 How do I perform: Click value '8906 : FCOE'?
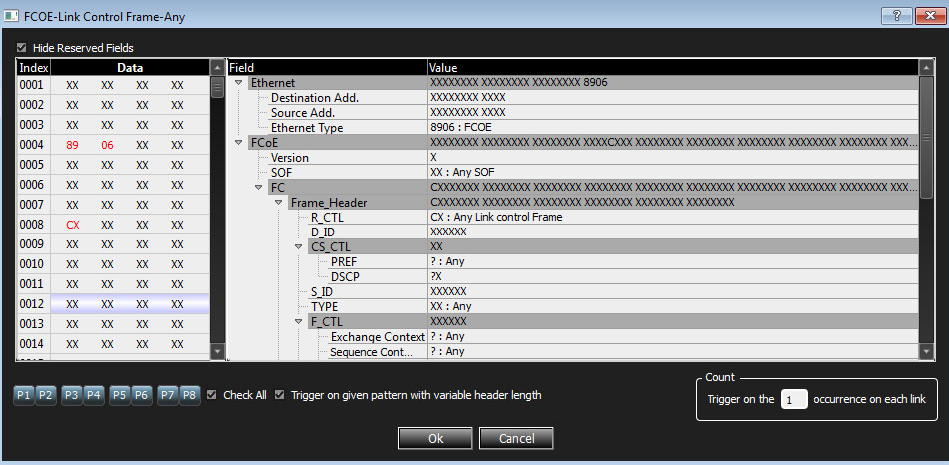click(459, 128)
